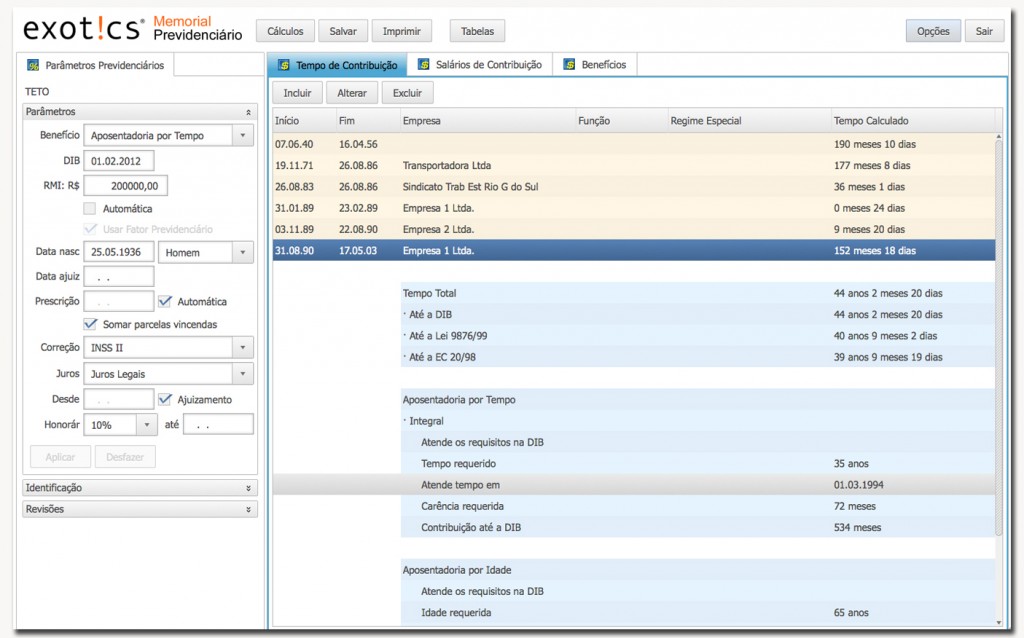The image size is (1024, 638).
Task: Click the Cálculos button
Action: coord(285,31)
